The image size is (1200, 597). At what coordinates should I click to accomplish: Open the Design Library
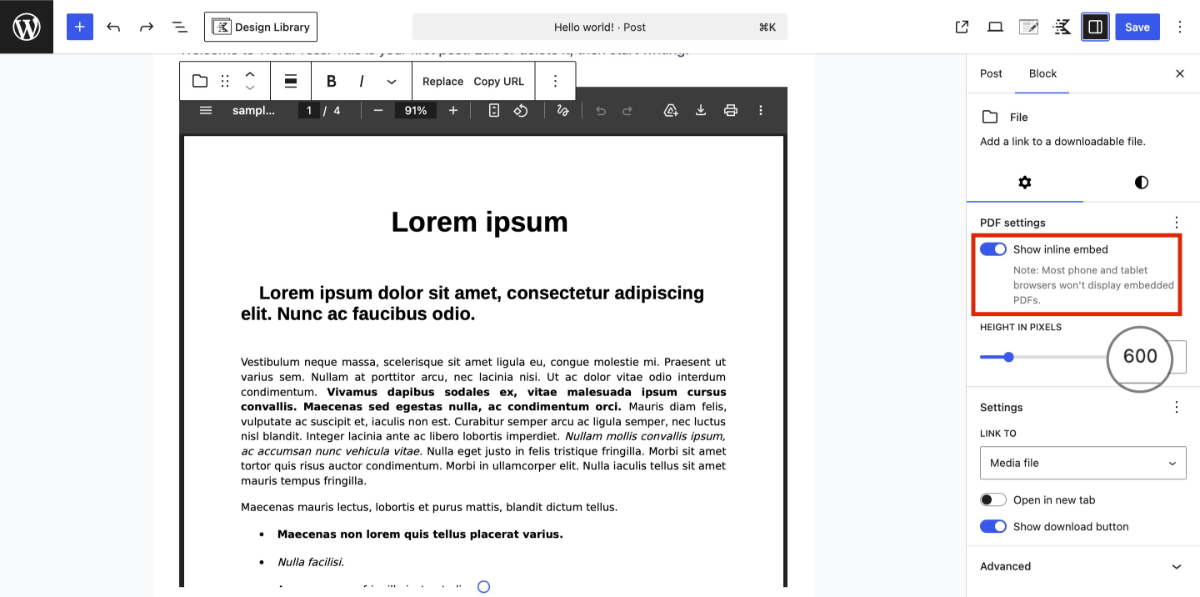click(x=261, y=27)
